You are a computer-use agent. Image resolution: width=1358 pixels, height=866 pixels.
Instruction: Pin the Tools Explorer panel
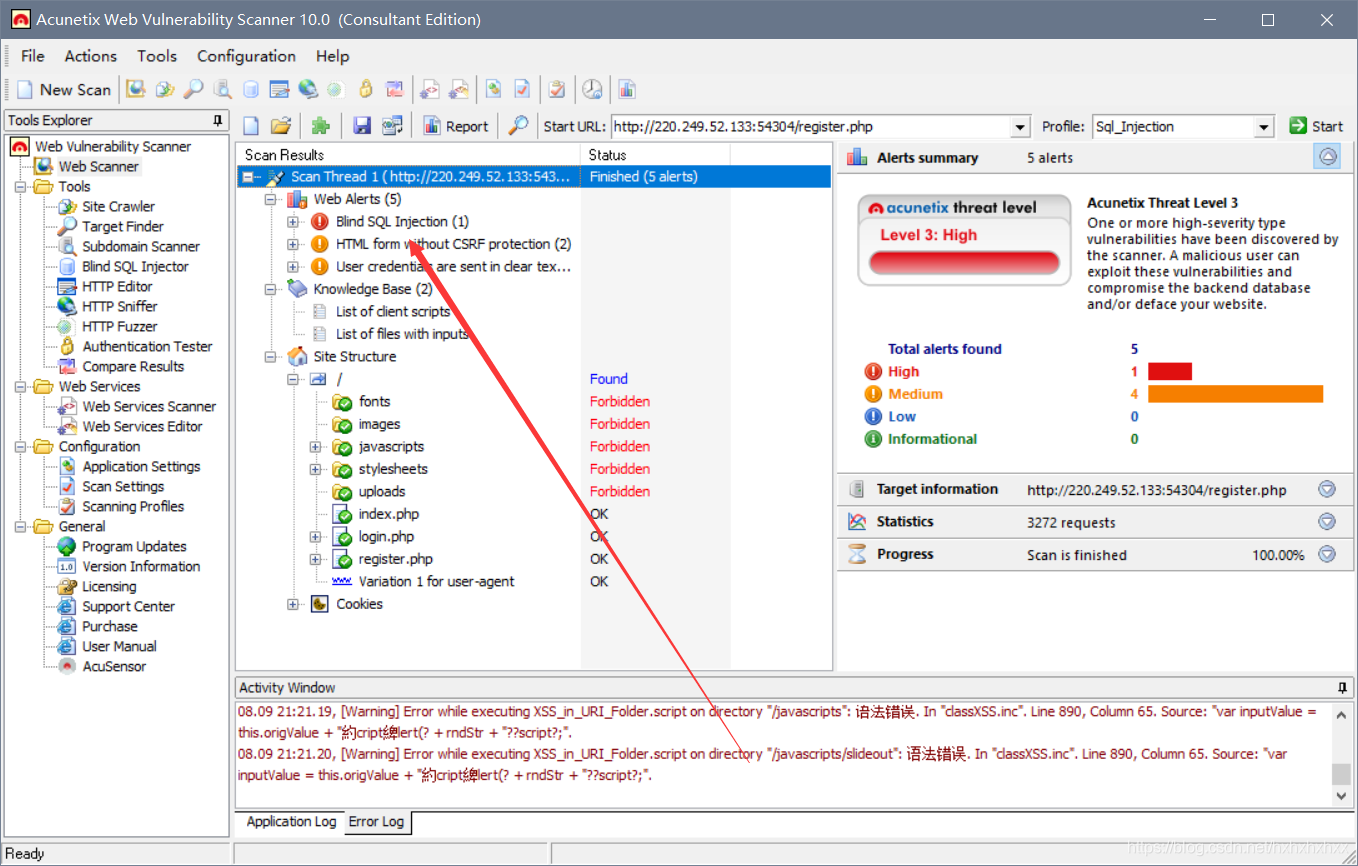click(x=218, y=120)
